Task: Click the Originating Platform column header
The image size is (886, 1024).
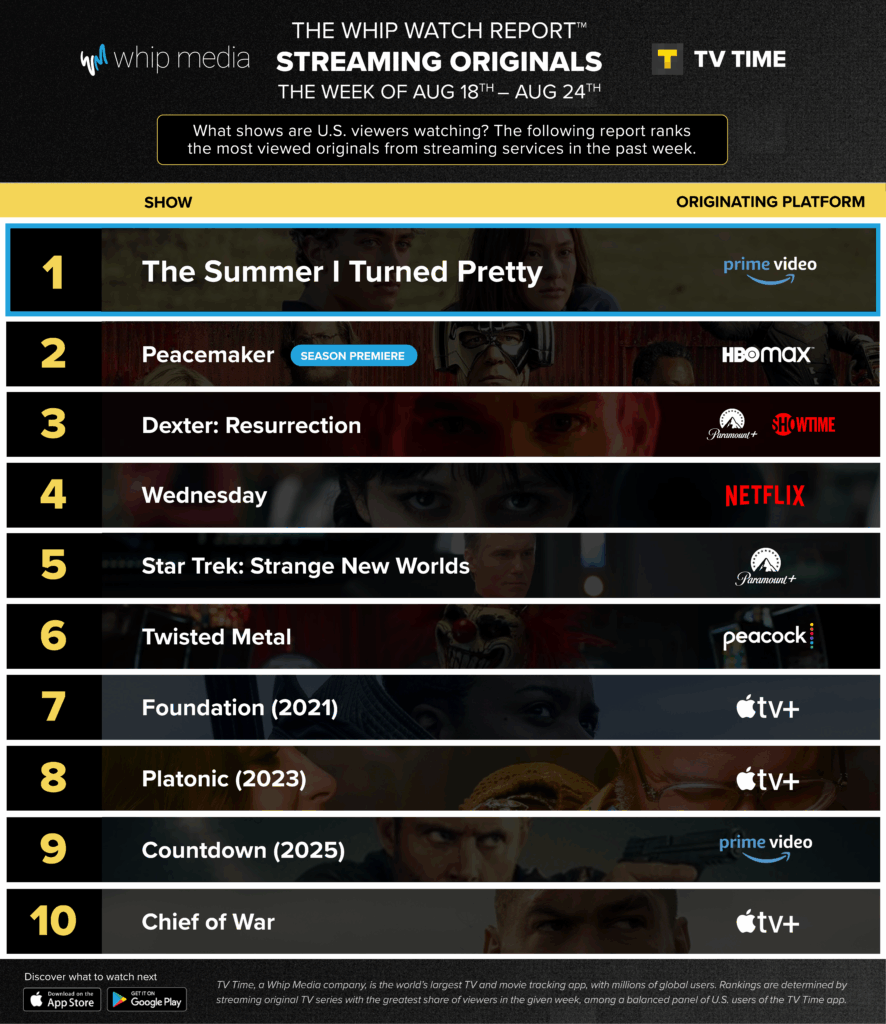Action: click(x=770, y=202)
